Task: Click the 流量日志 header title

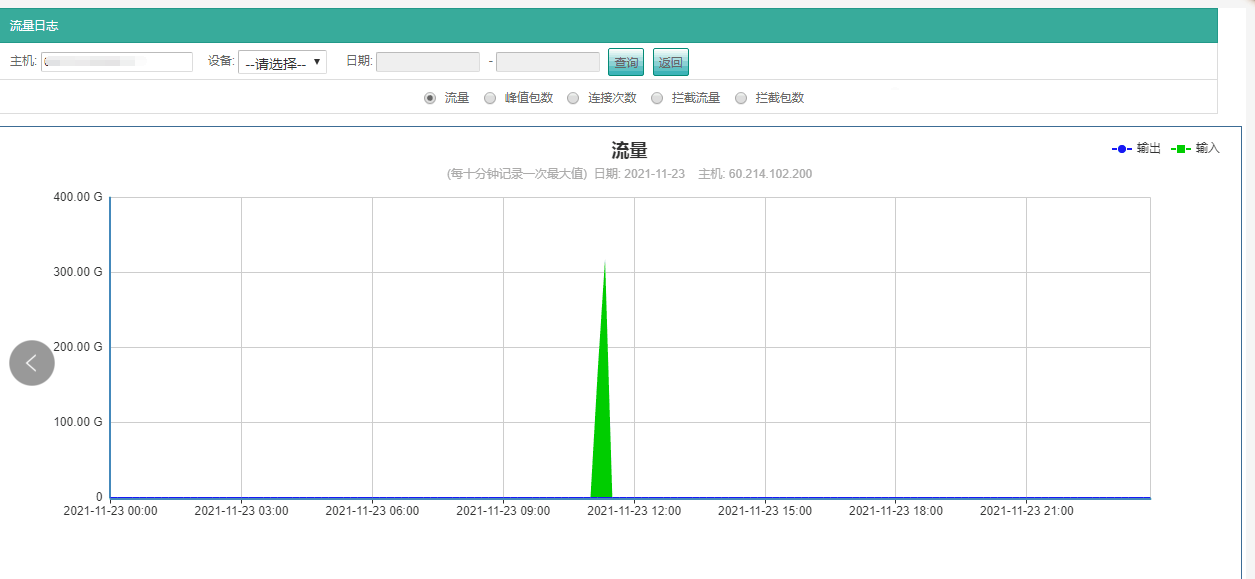Action: 34,26
